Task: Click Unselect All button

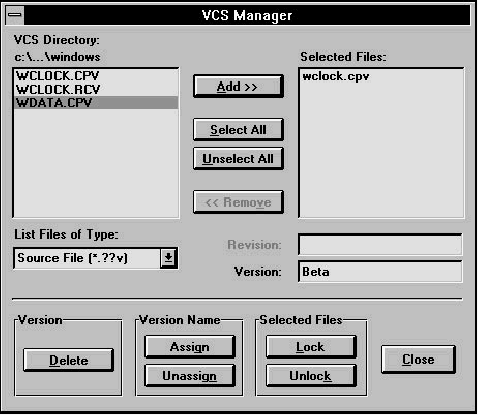Action: [x=238, y=159]
